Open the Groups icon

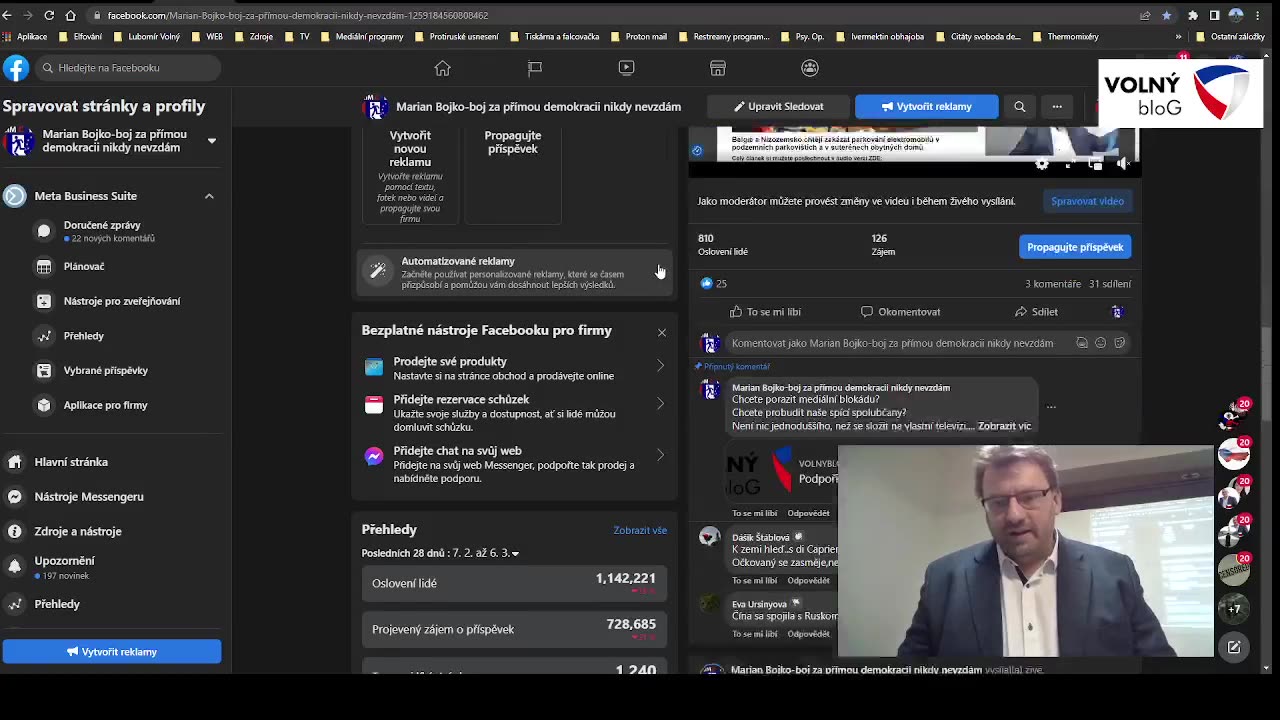[810, 68]
